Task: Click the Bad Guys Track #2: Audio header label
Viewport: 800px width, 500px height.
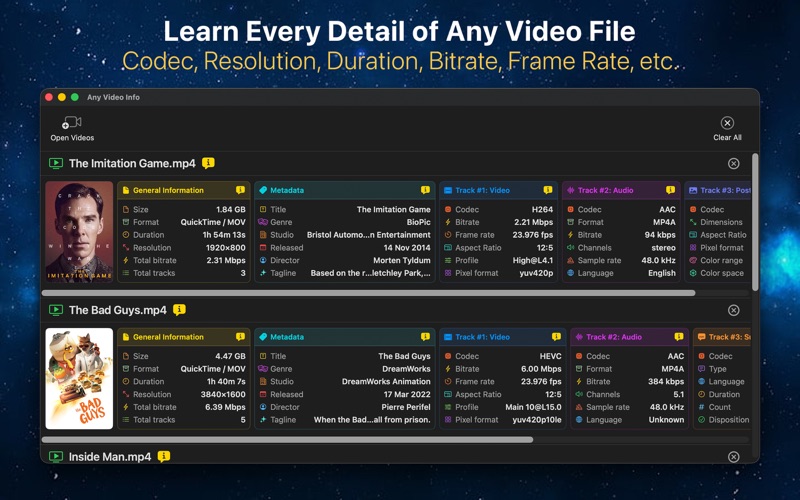Action: click(614, 337)
